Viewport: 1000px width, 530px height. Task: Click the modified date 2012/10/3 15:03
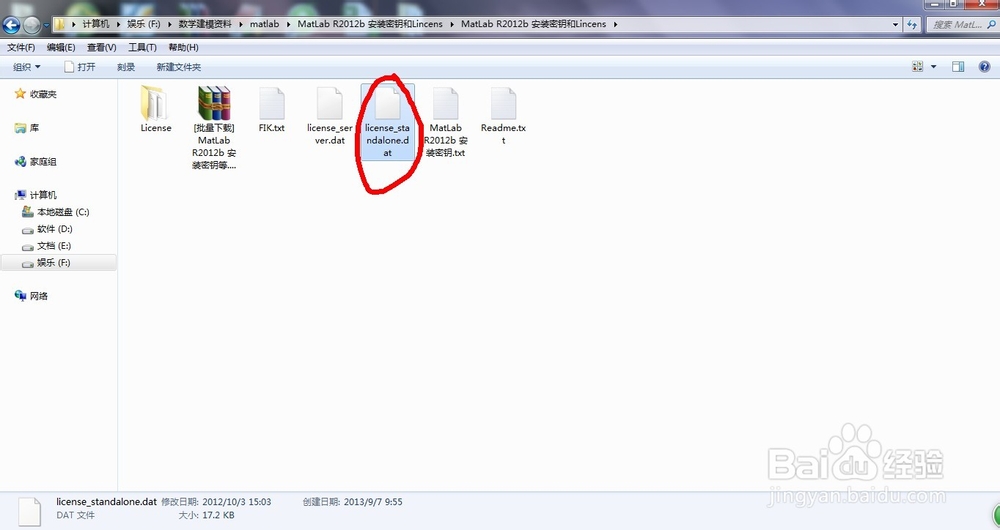237,502
